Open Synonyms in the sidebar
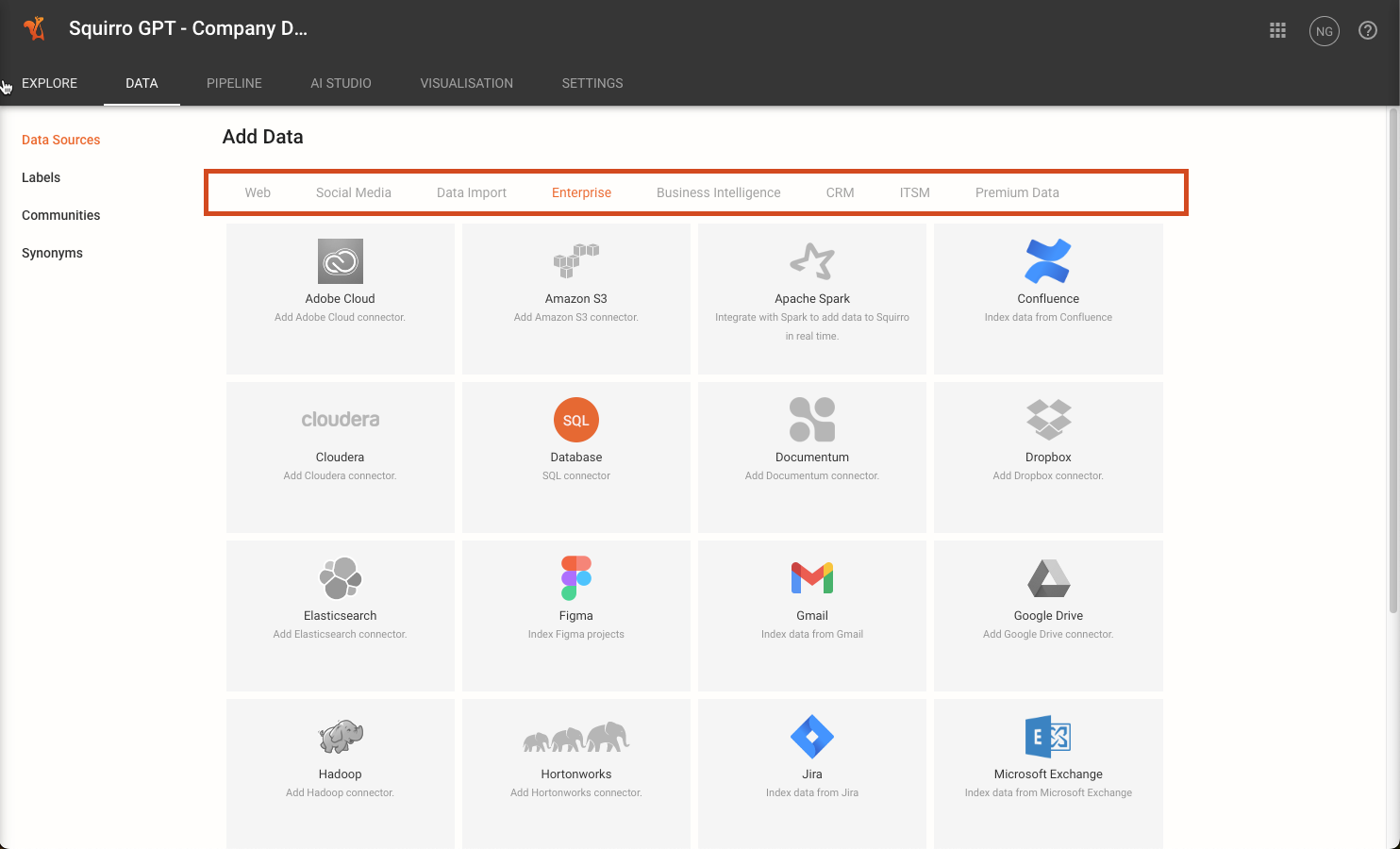 point(52,253)
